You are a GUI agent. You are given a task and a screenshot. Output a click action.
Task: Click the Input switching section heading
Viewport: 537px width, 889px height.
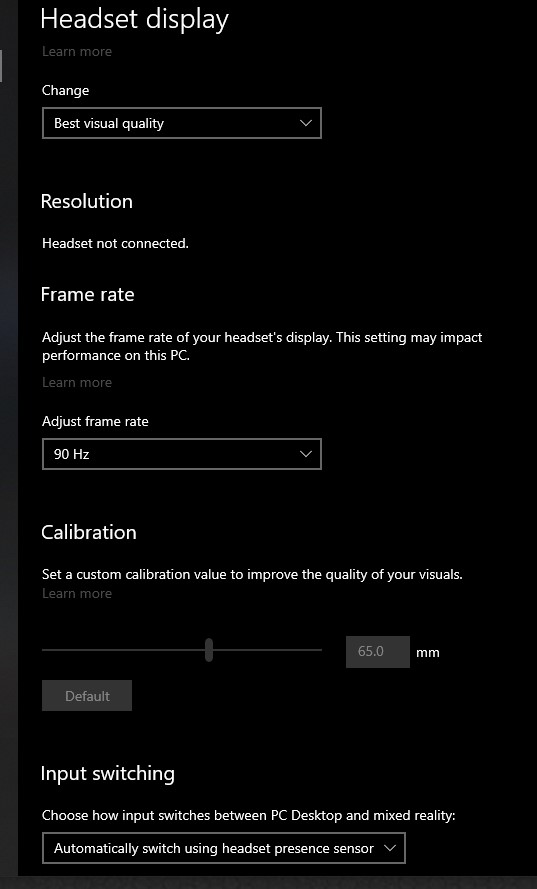tap(108, 774)
